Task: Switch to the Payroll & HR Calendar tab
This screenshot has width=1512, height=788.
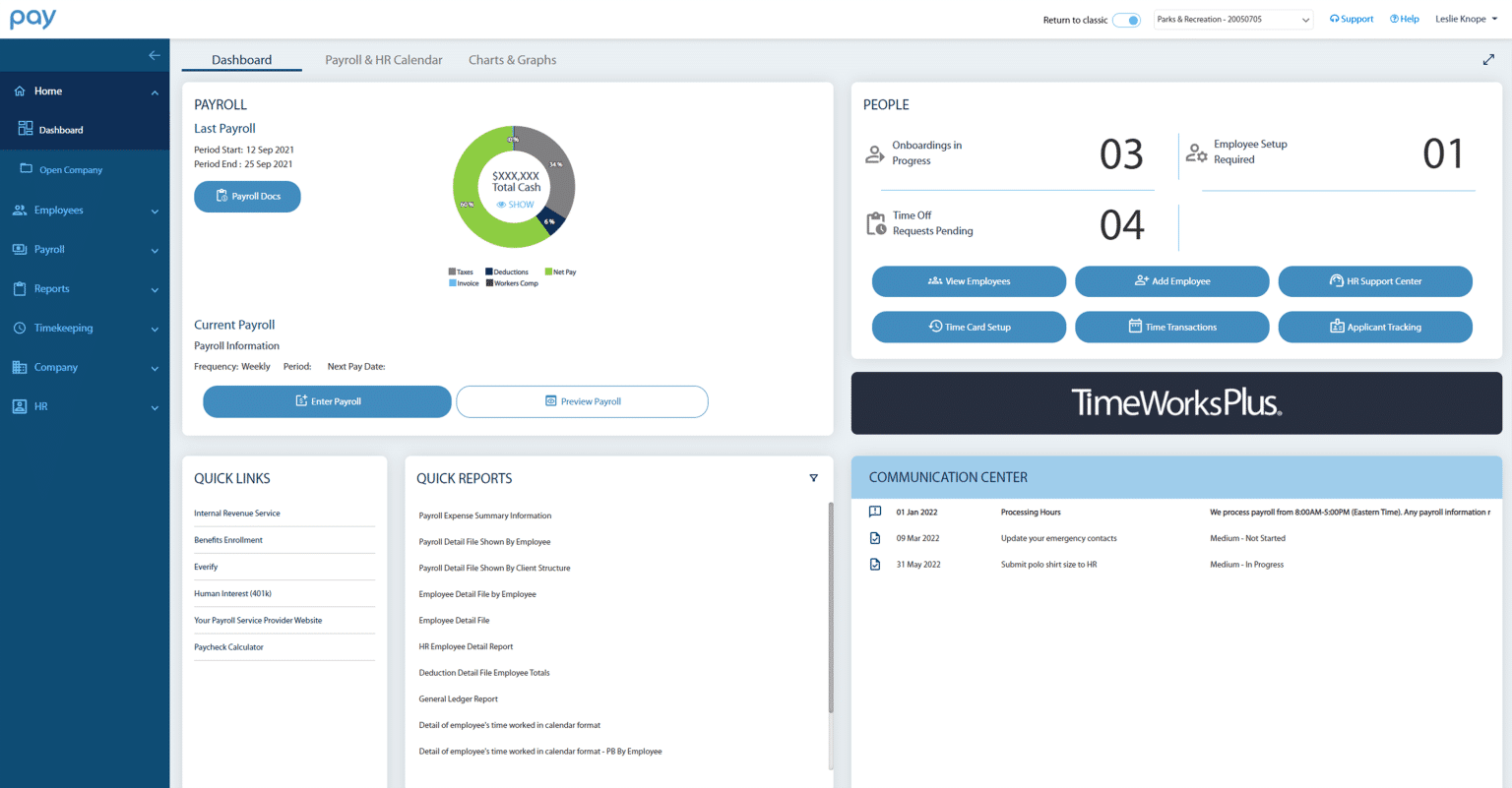Action: tap(383, 59)
